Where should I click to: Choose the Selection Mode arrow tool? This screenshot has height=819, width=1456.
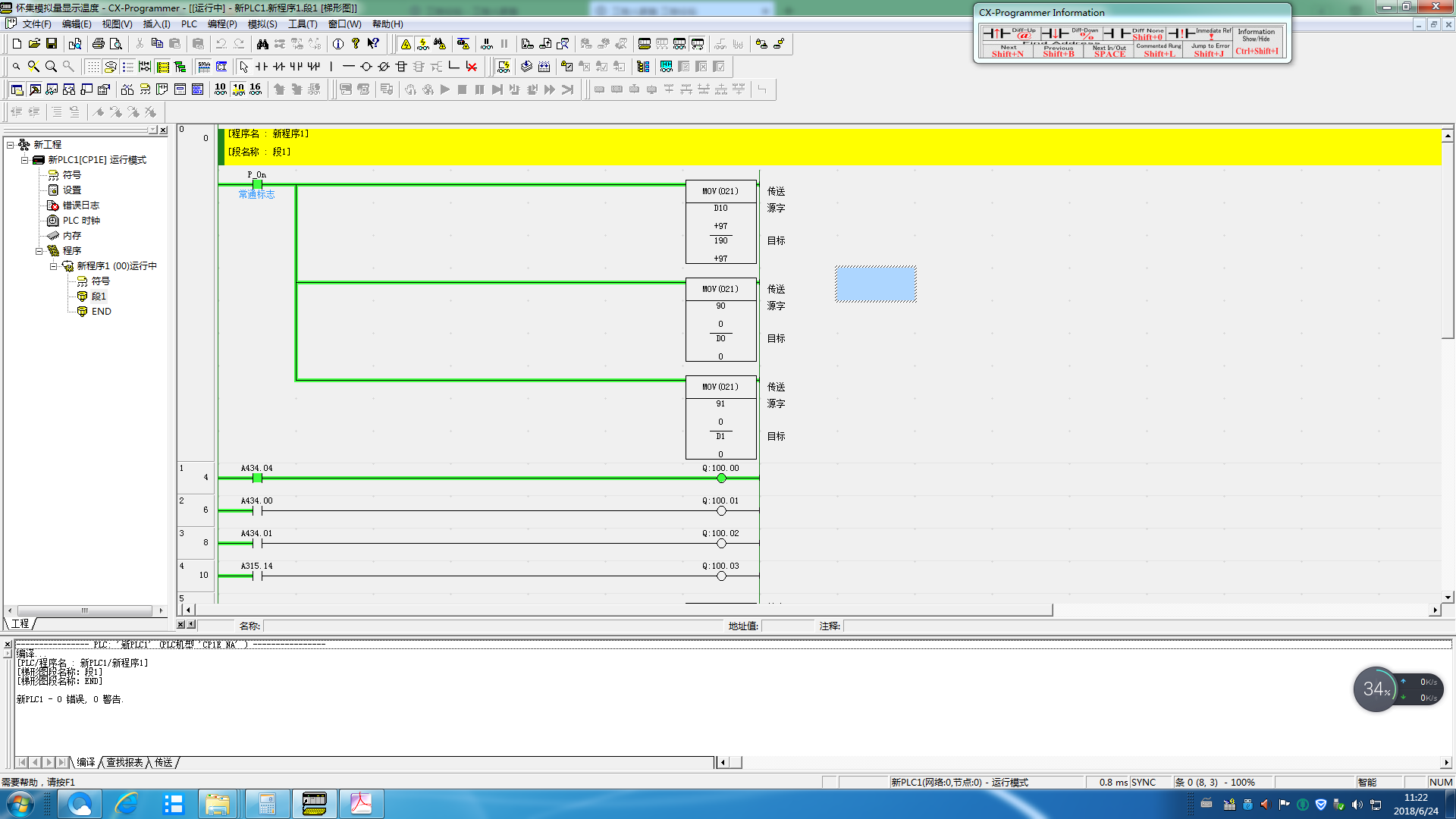click(x=244, y=67)
